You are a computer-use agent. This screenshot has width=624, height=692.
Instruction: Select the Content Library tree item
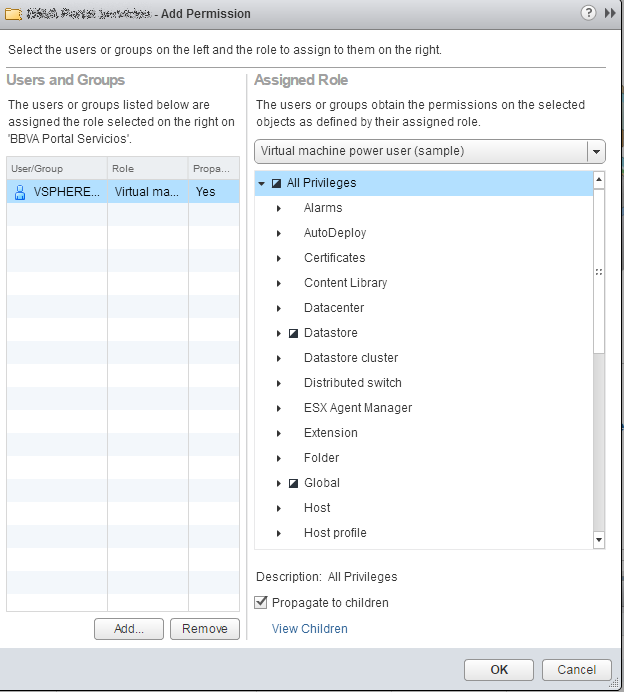tap(345, 283)
